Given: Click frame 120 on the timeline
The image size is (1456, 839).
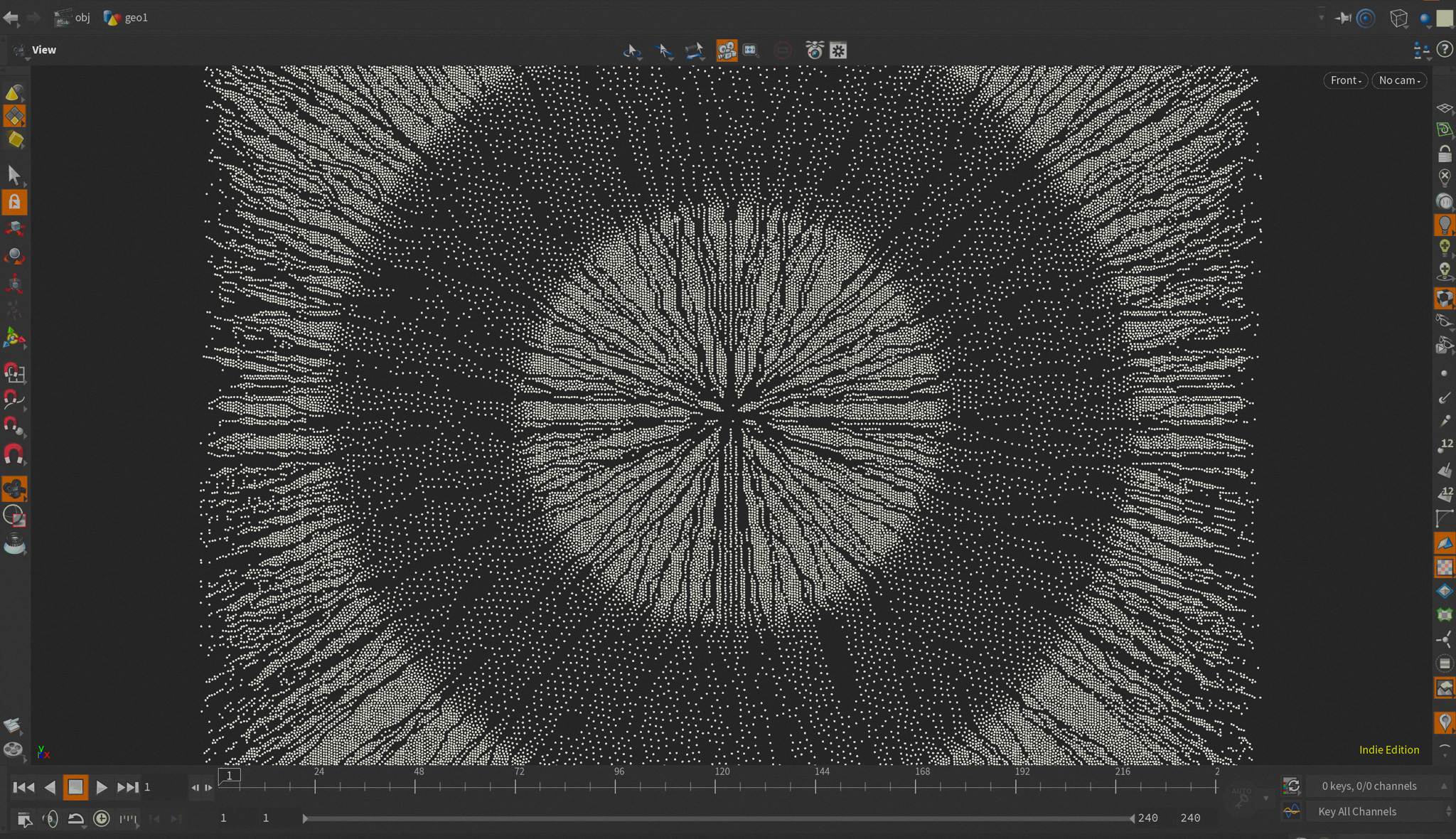Looking at the screenshot, I should click(716, 786).
